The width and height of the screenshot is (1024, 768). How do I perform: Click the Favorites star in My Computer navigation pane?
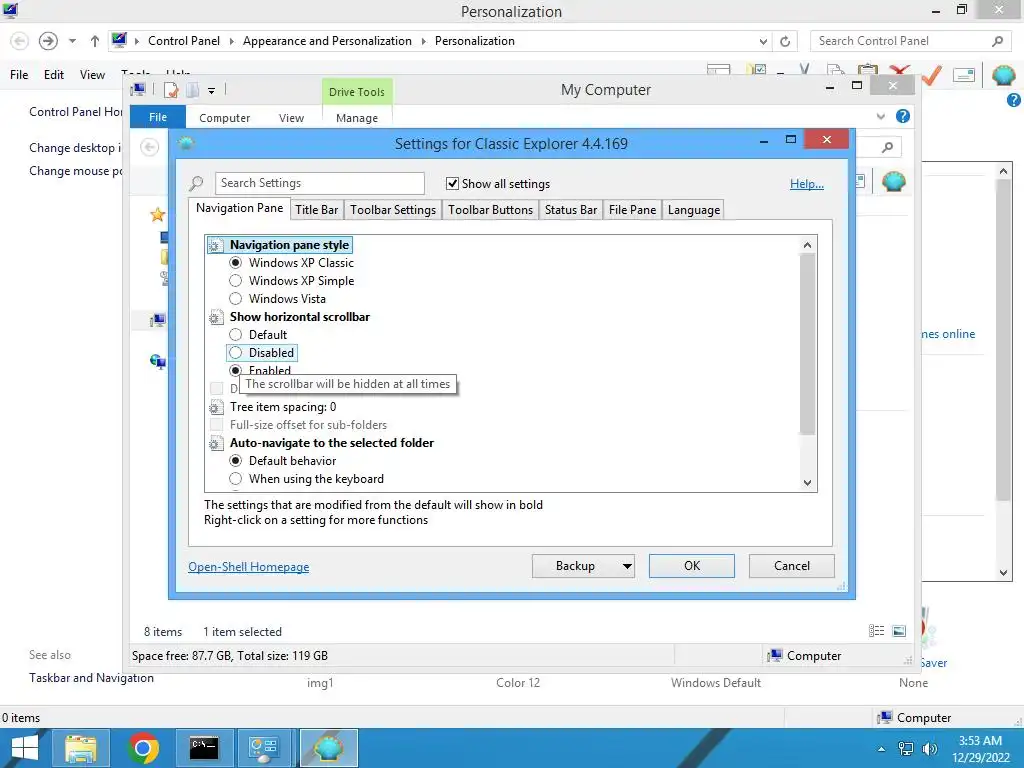tap(157, 214)
